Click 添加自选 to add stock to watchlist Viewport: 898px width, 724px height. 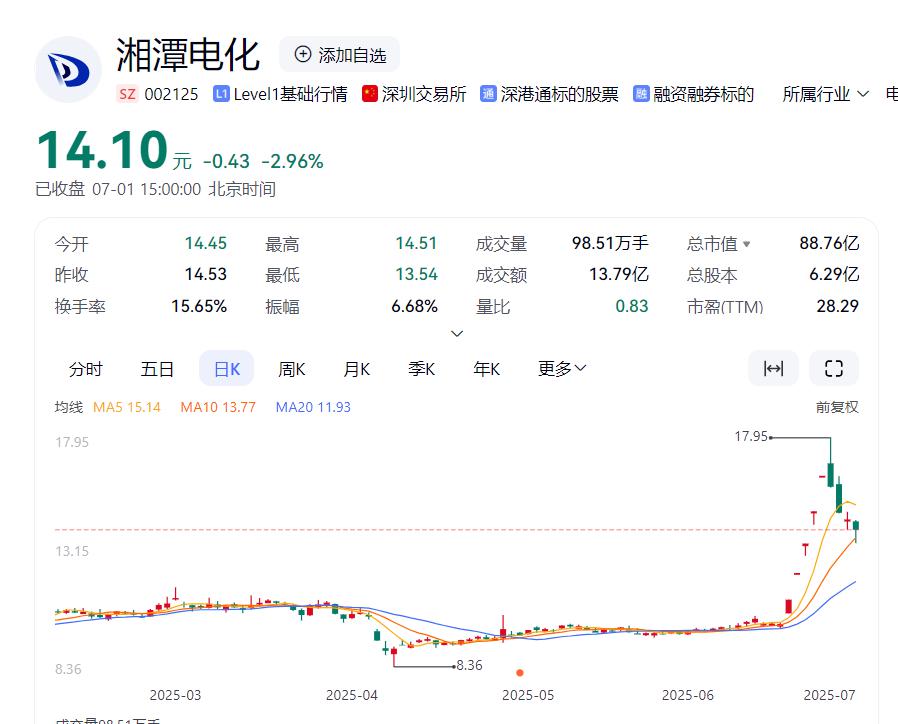coord(340,55)
